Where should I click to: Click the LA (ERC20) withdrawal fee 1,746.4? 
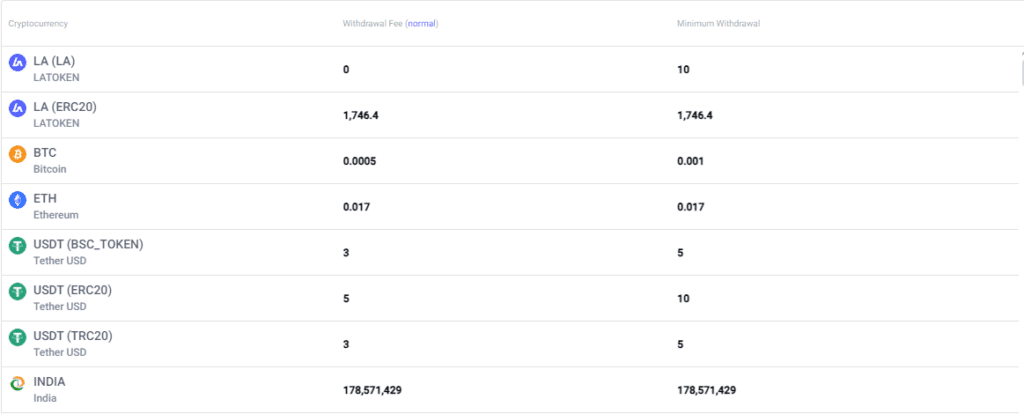coord(361,116)
